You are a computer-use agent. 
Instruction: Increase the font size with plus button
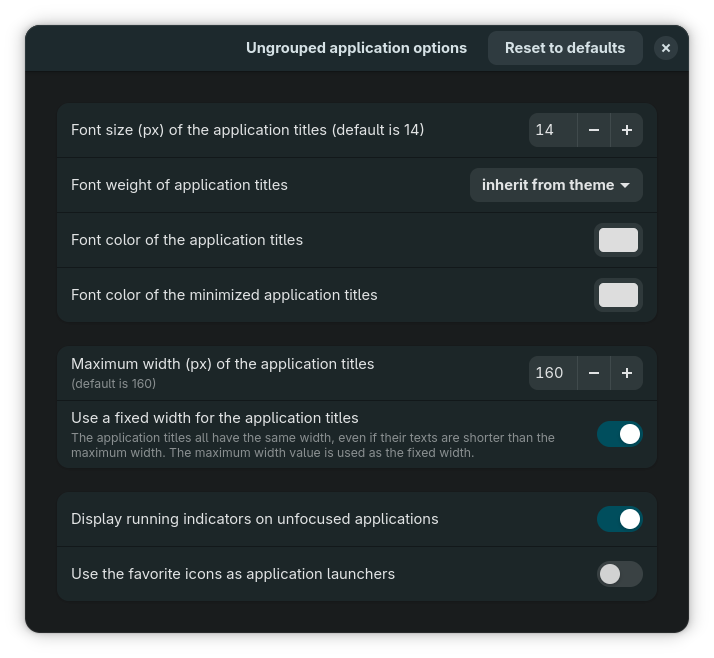(627, 130)
